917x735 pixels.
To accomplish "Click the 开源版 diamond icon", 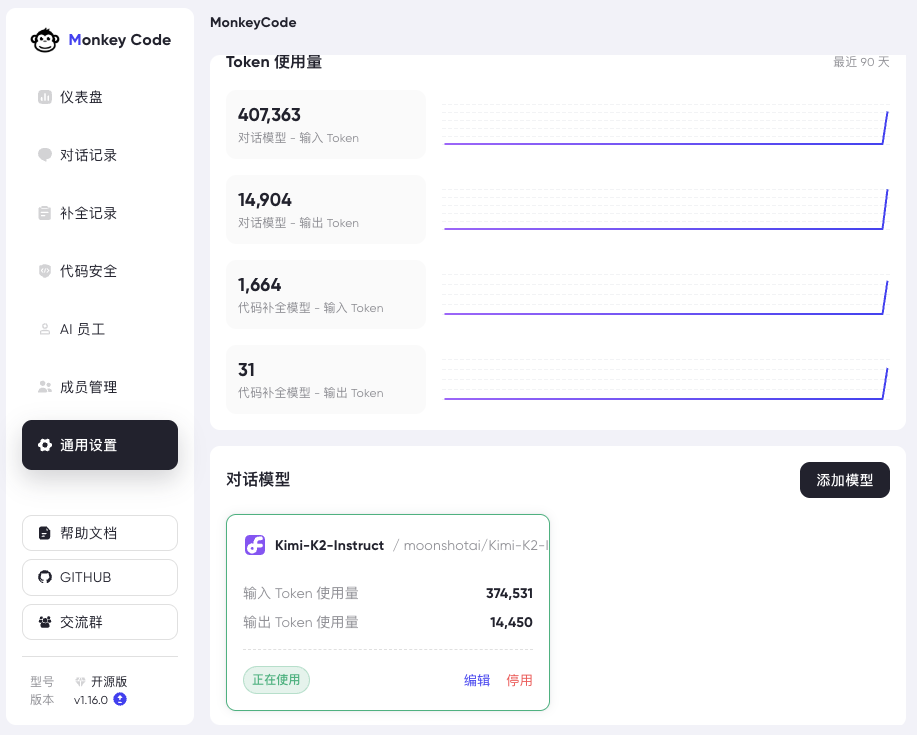I will pyautogui.click(x=79, y=681).
